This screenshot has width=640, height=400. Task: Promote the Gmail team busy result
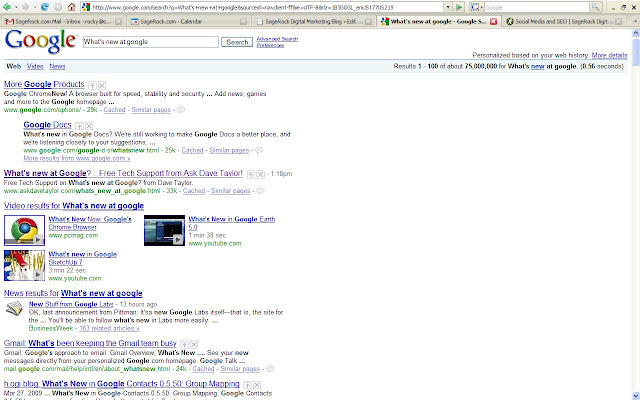tap(184, 344)
